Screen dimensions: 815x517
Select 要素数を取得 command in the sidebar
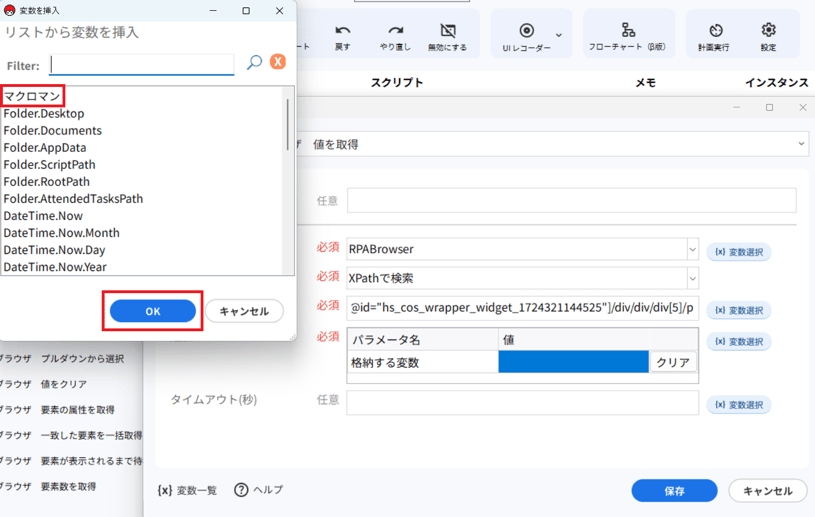coord(69,486)
